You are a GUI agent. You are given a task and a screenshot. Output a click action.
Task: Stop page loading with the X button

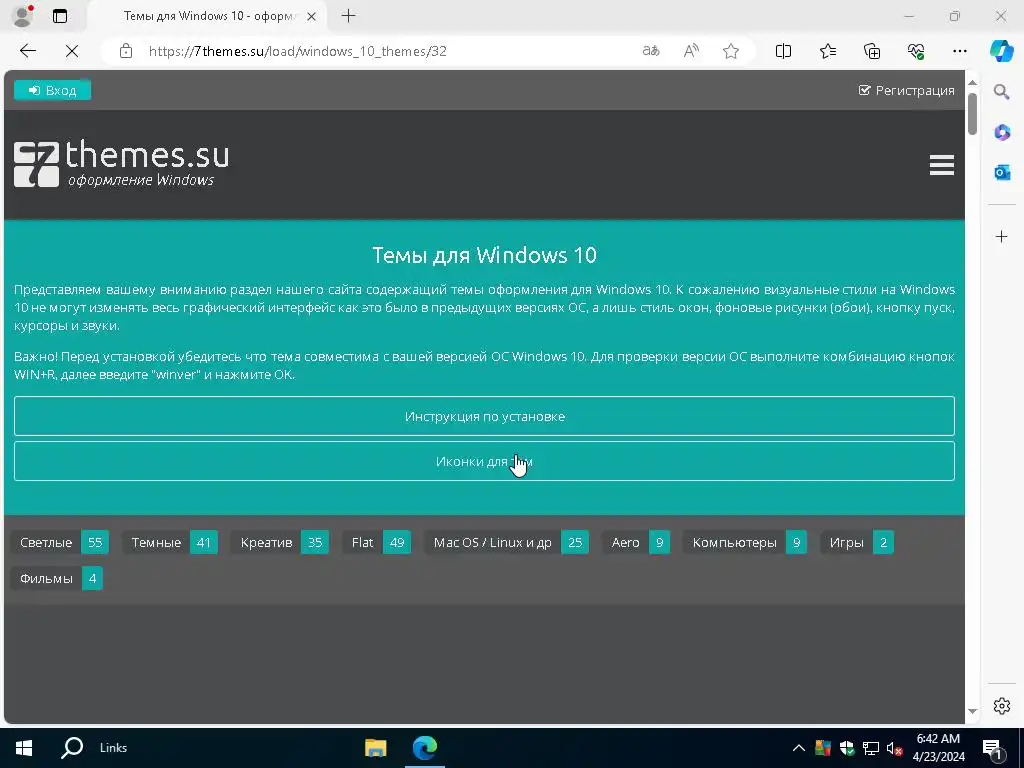coord(72,51)
